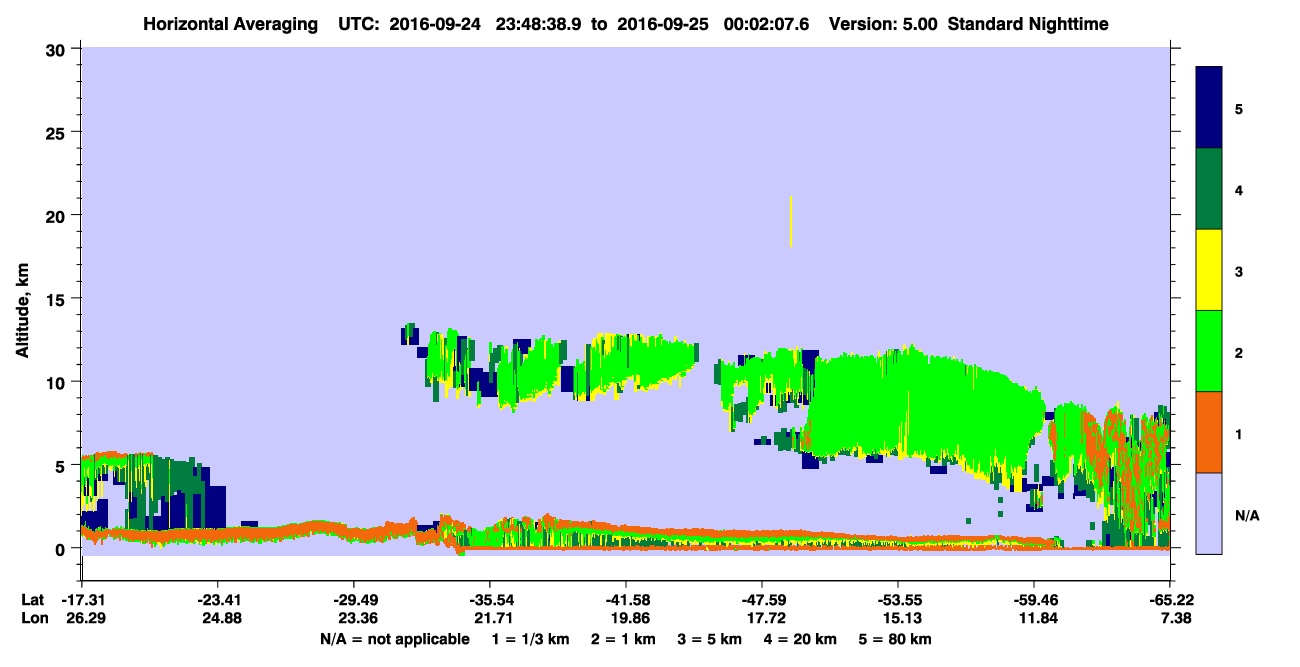Click the altitude tick label 0

pos(63,548)
